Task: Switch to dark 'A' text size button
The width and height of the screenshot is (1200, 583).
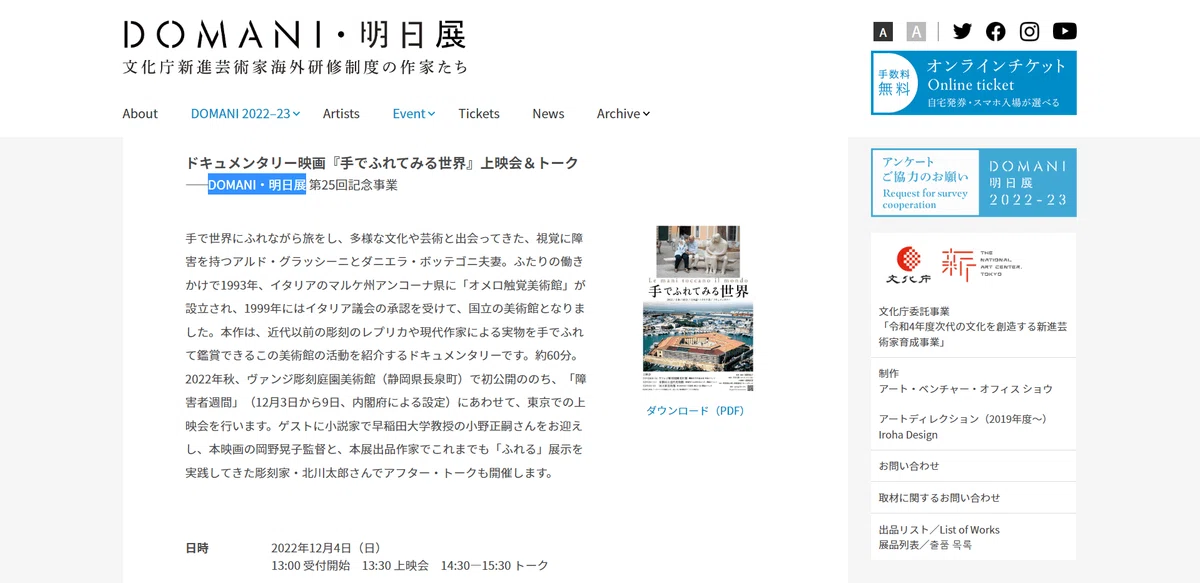Action: click(x=883, y=31)
